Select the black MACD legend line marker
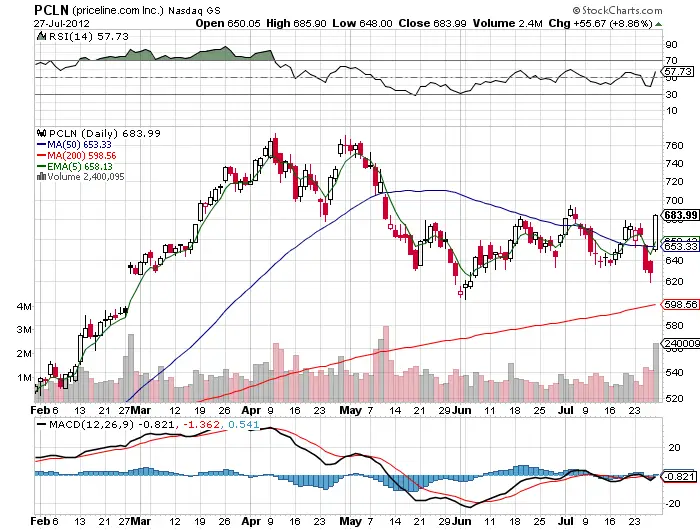This screenshot has height=530, width=700. tap(42, 424)
